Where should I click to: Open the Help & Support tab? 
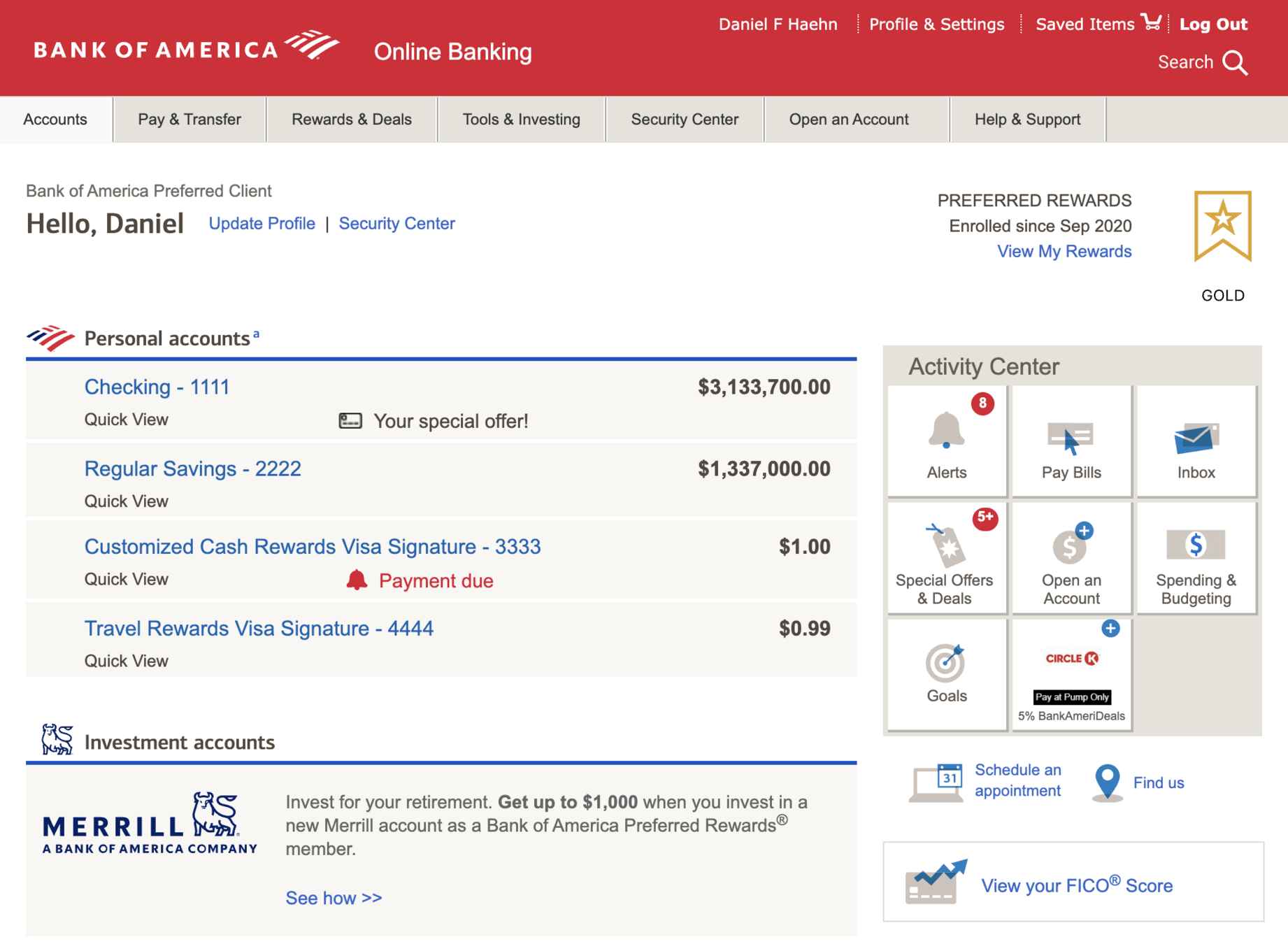[x=1028, y=120]
